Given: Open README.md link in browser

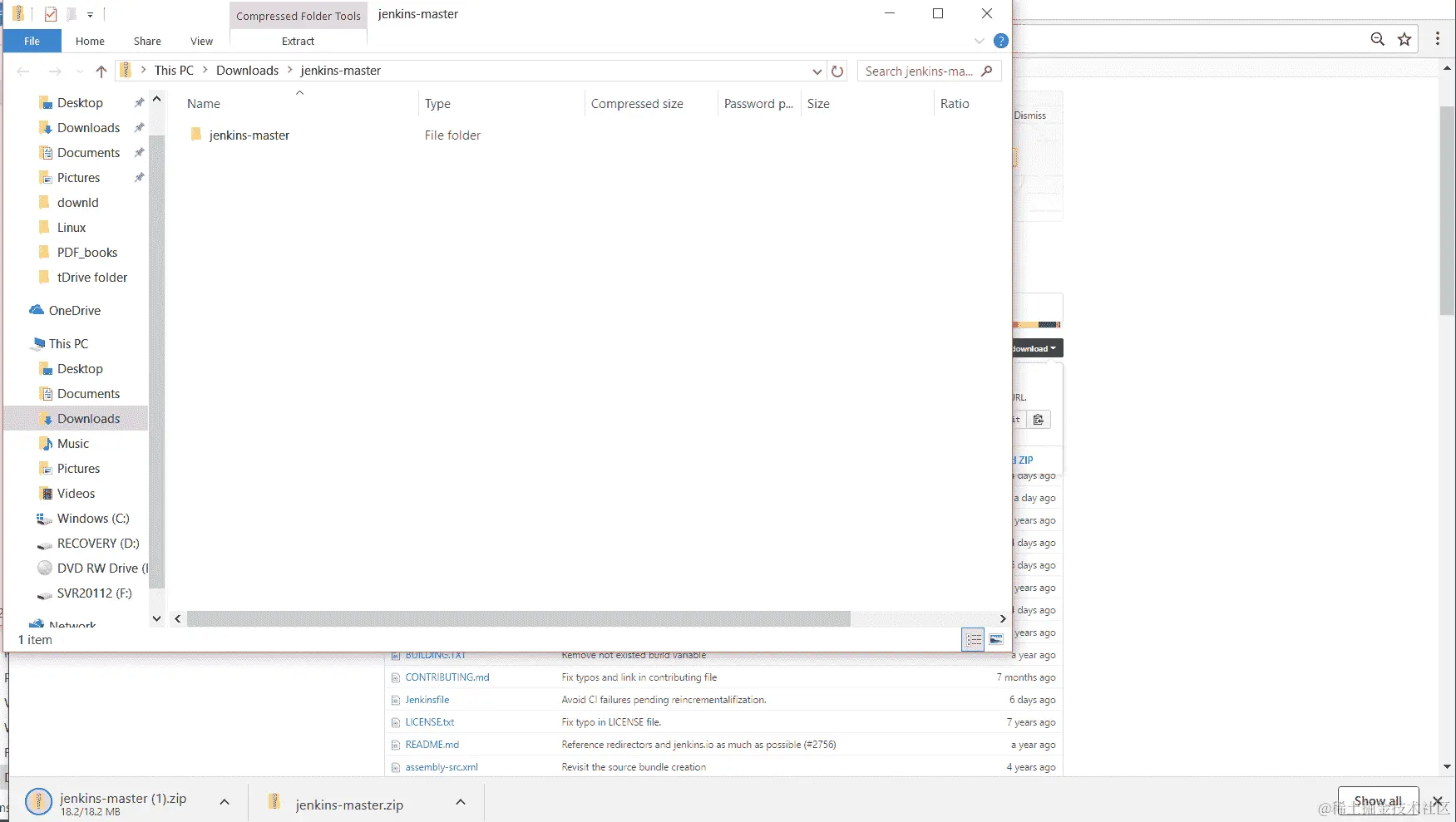Looking at the screenshot, I should point(432,745).
